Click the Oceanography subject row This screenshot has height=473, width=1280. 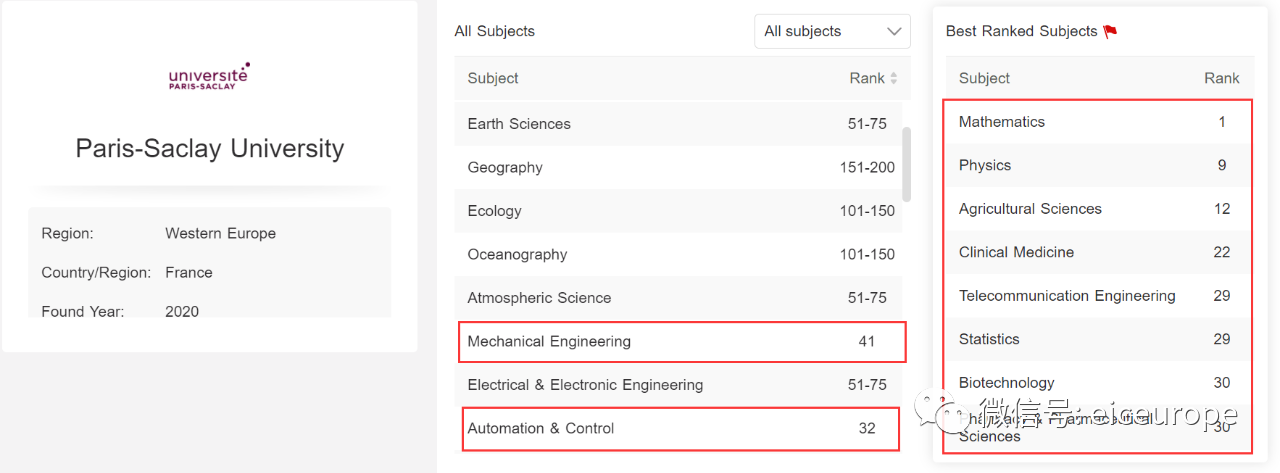(x=678, y=254)
